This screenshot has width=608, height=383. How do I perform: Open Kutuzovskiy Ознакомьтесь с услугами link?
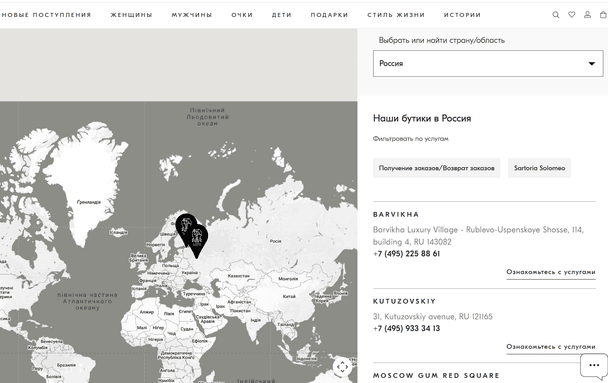point(551,347)
